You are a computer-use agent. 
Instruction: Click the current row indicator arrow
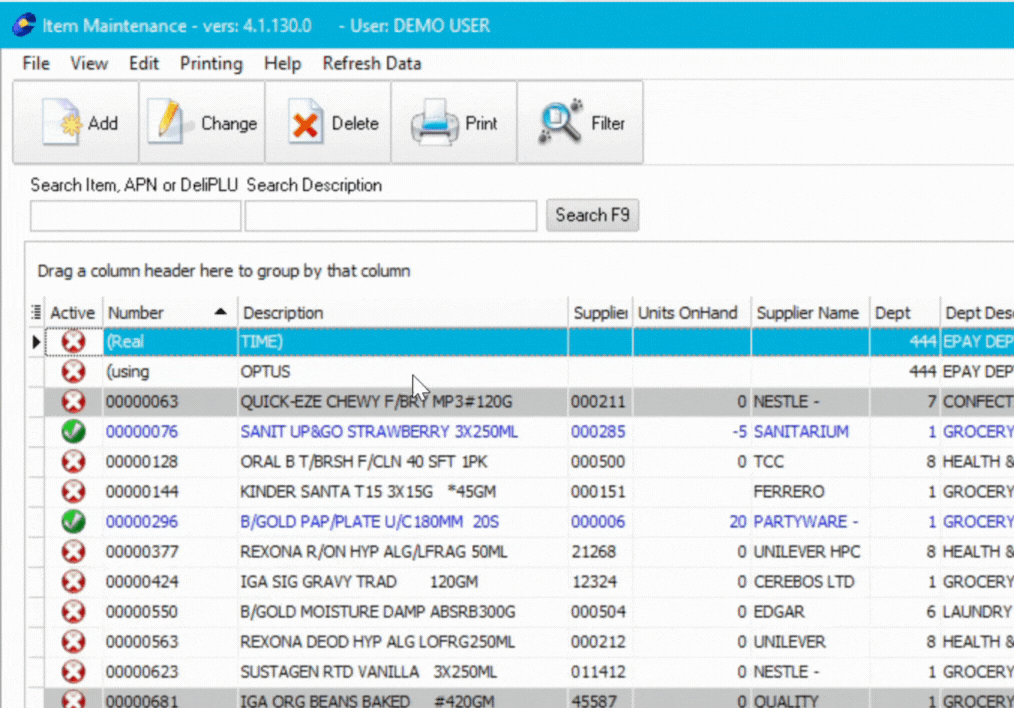36,341
